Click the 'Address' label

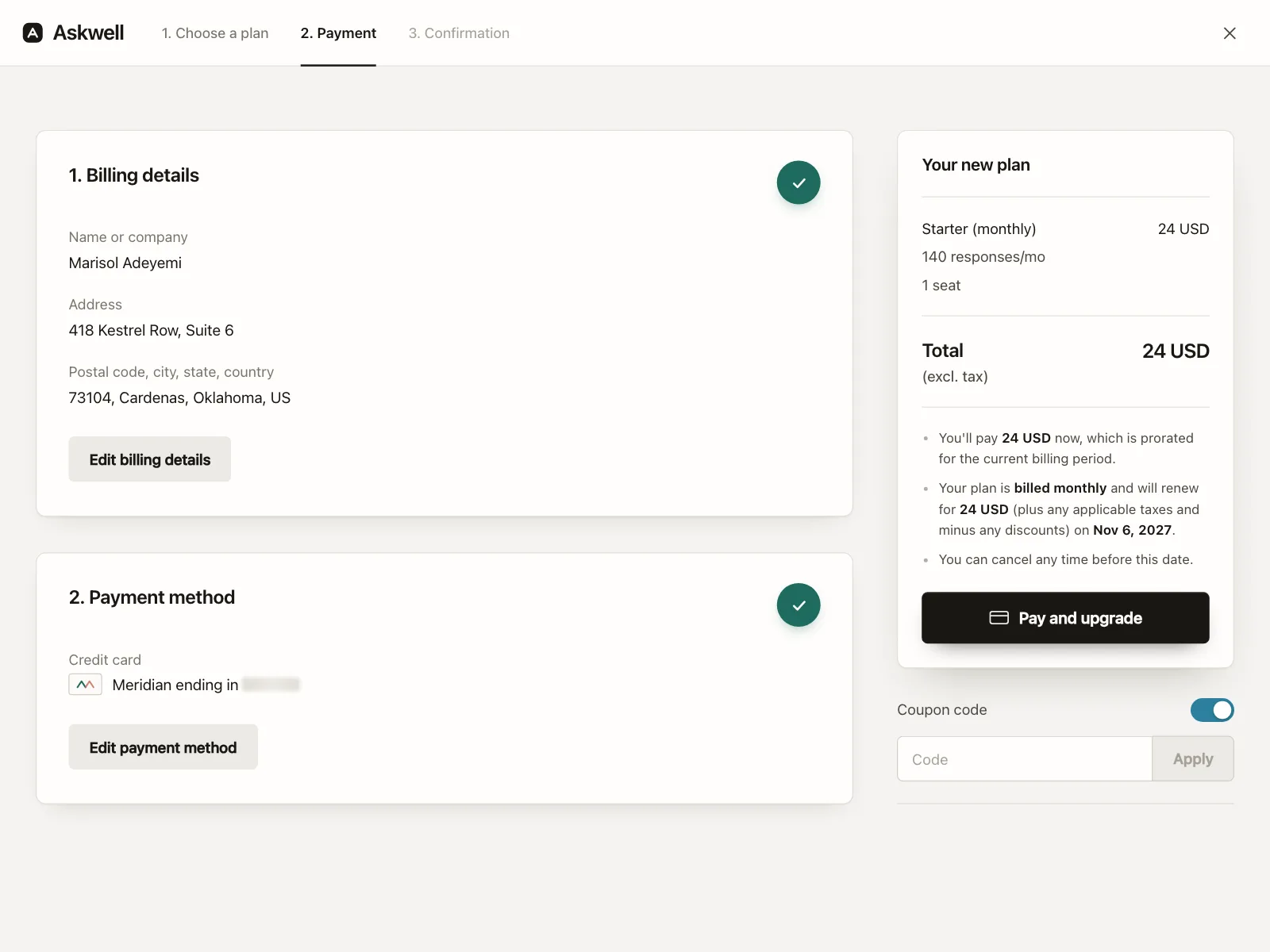95,305
